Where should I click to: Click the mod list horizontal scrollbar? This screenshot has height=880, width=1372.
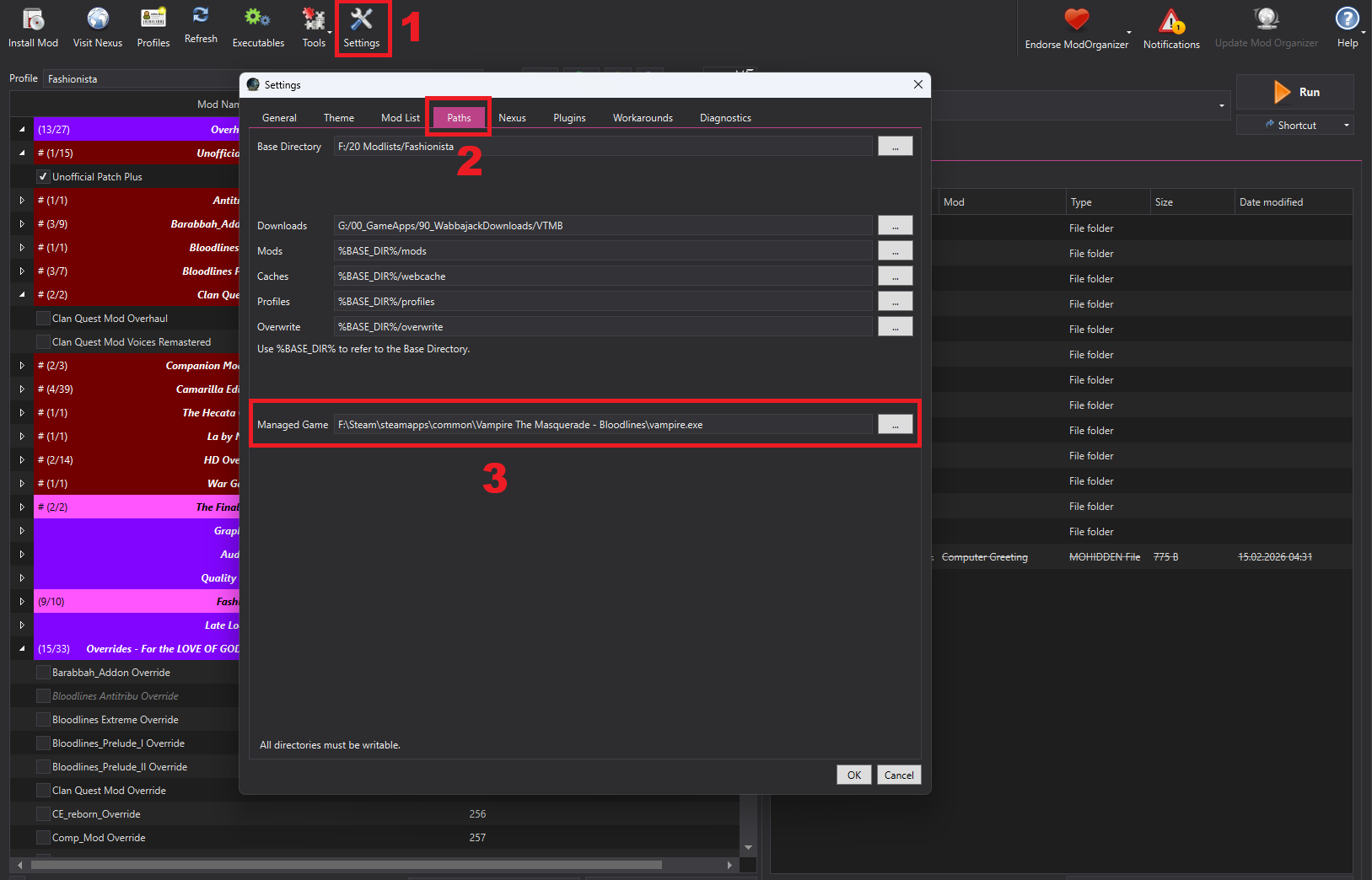(x=346, y=865)
